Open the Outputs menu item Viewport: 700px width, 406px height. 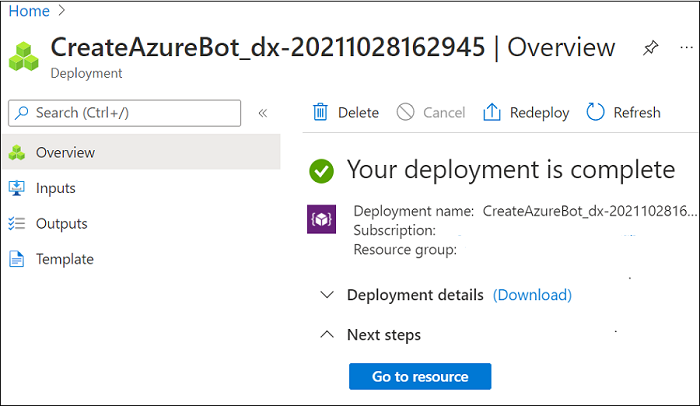[x=61, y=224]
